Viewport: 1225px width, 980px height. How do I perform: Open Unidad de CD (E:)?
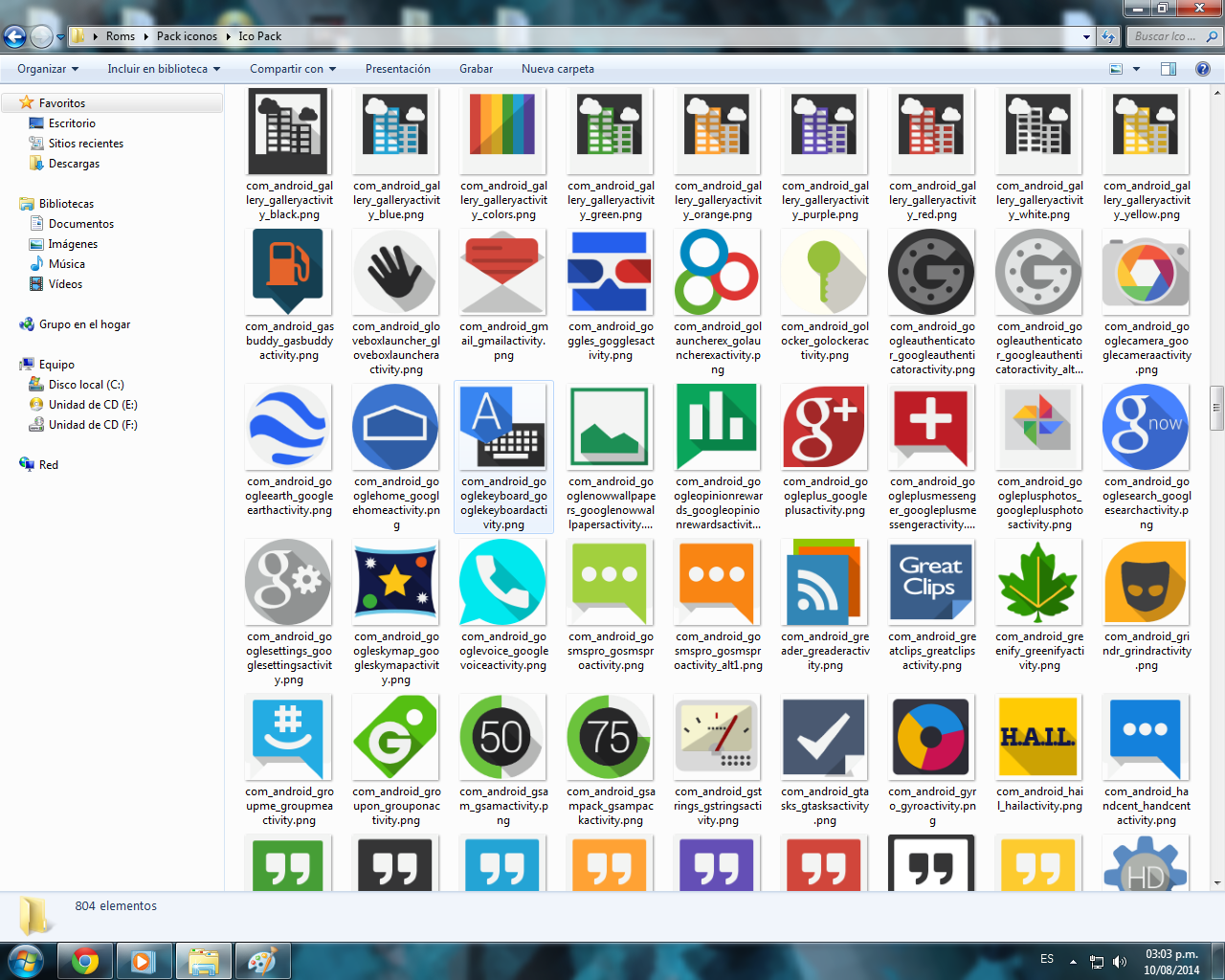[93, 405]
